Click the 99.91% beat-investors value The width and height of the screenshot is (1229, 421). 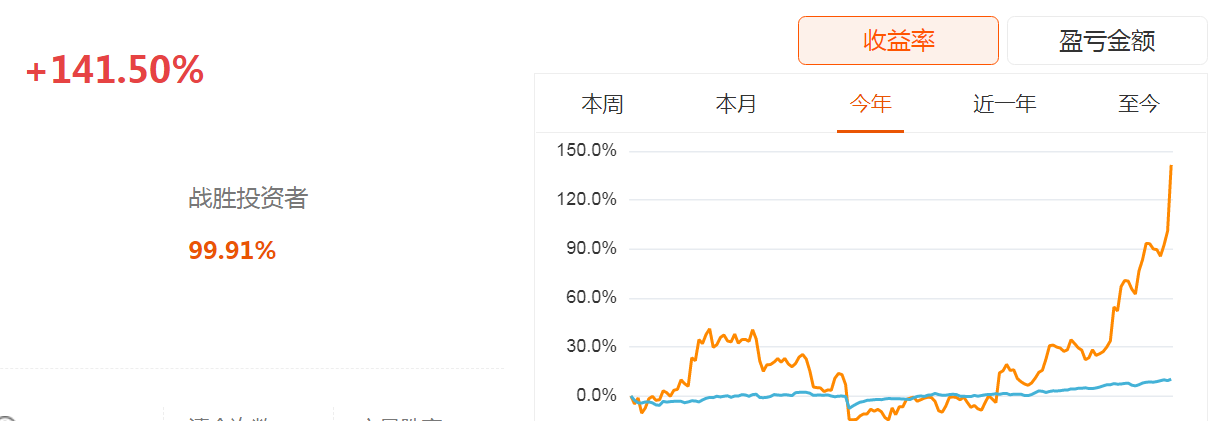pos(232,250)
